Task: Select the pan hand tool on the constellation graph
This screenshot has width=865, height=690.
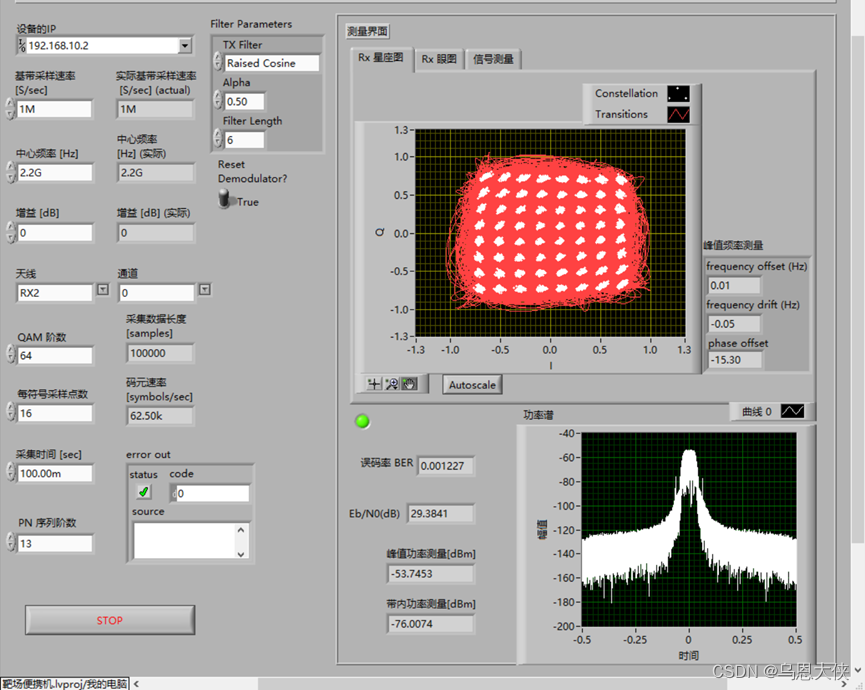Action: (x=409, y=383)
